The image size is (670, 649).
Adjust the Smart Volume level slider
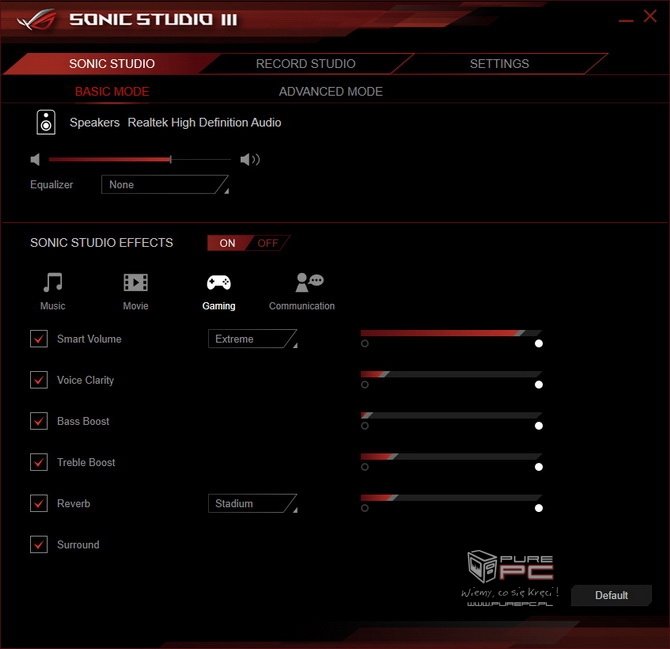coord(451,333)
